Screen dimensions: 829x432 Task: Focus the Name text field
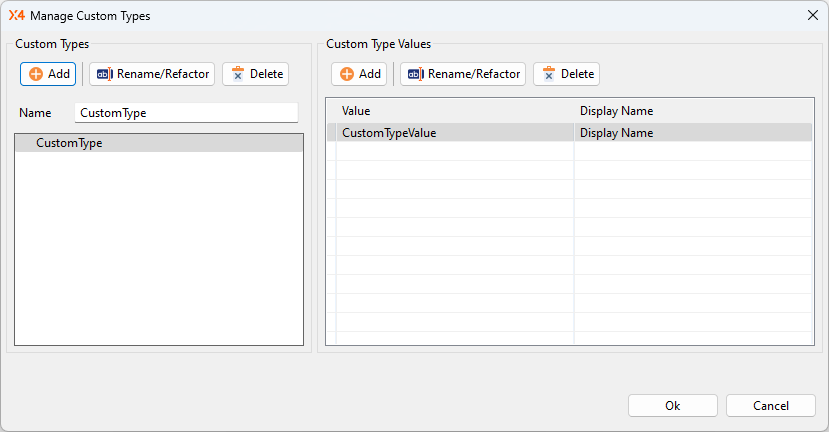(186, 113)
